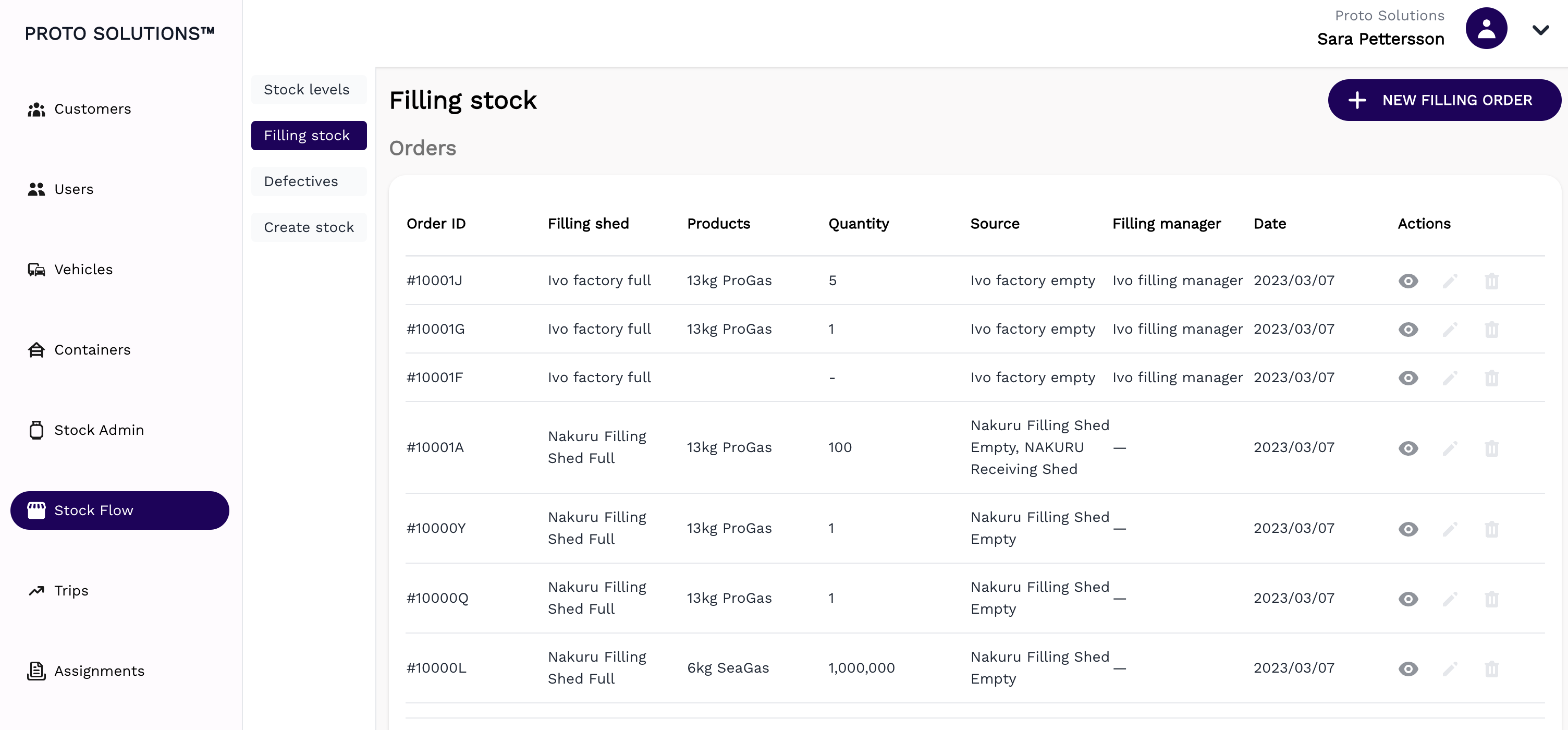Delete order #10000L trash icon
The width and height of the screenshot is (1568, 730).
(1491, 669)
